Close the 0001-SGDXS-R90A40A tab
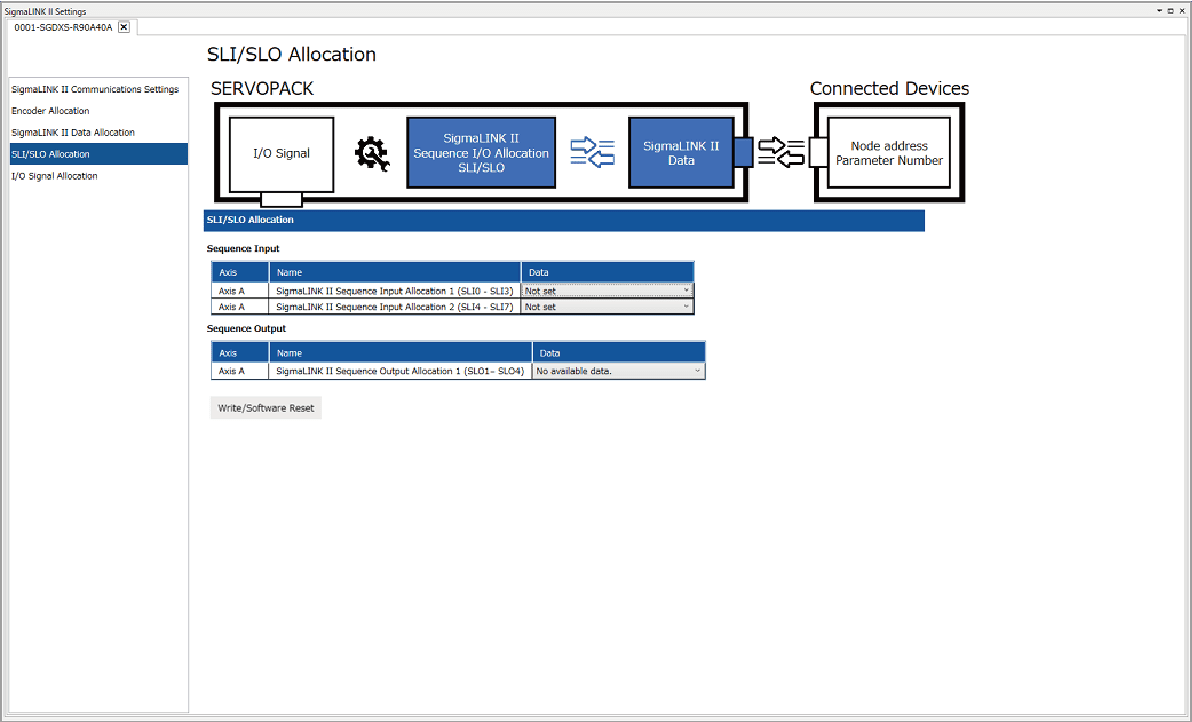Viewport: 1192px width, 722px height. click(123, 27)
